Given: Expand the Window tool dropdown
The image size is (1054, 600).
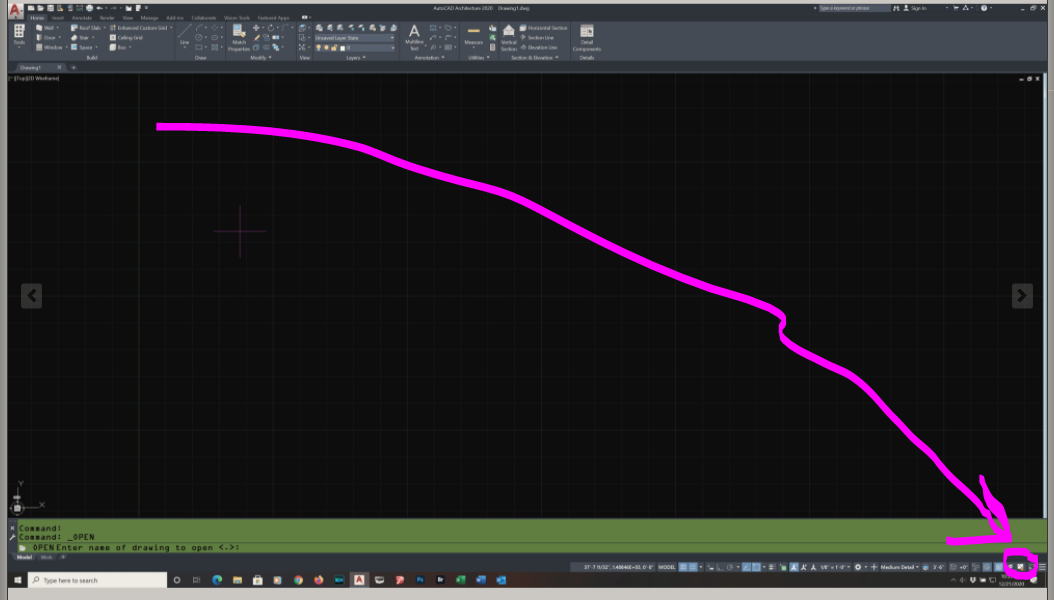Looking at the screenshot, I should click(66, 47).
